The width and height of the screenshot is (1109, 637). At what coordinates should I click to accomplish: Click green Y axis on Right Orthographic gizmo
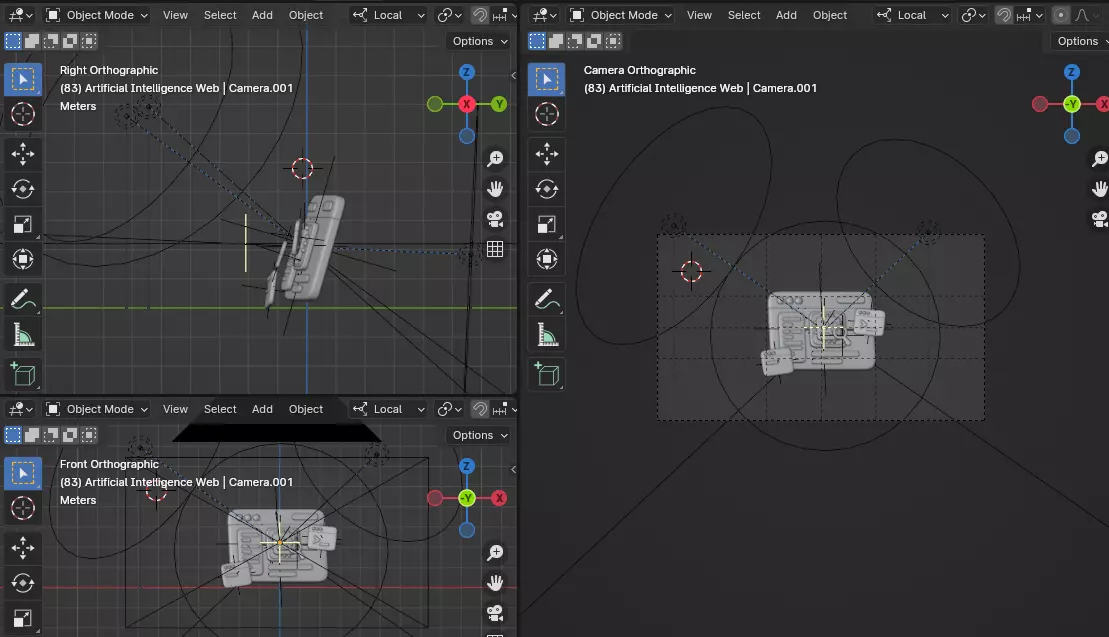499,104
